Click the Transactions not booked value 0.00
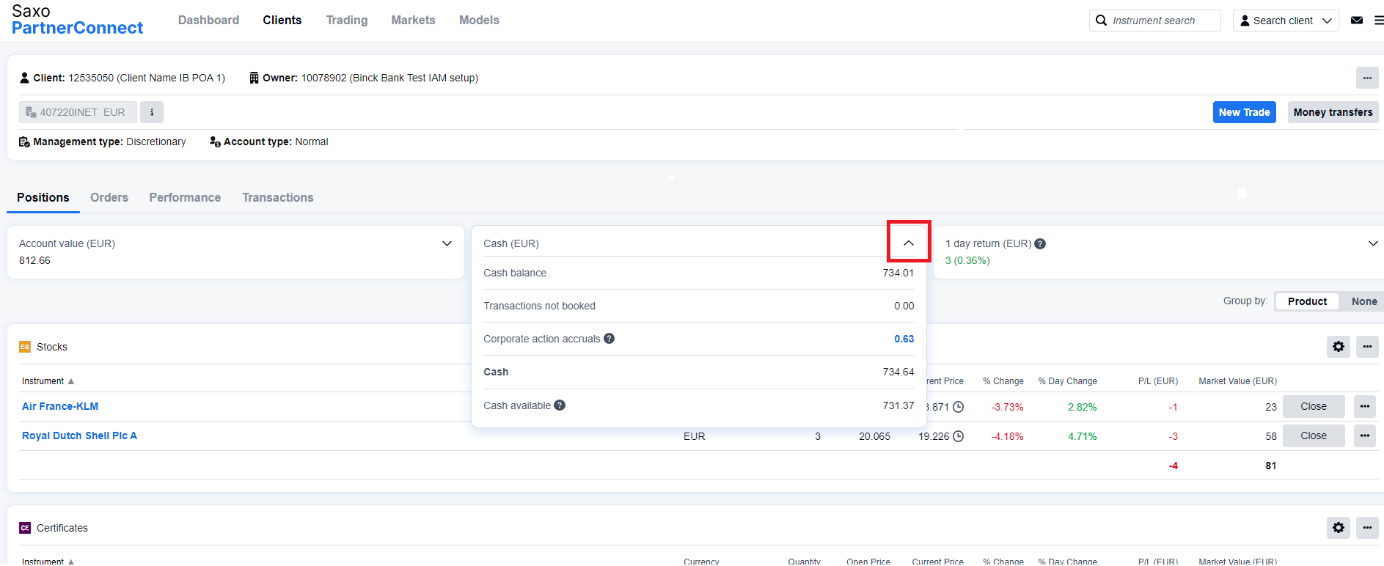 904,306
